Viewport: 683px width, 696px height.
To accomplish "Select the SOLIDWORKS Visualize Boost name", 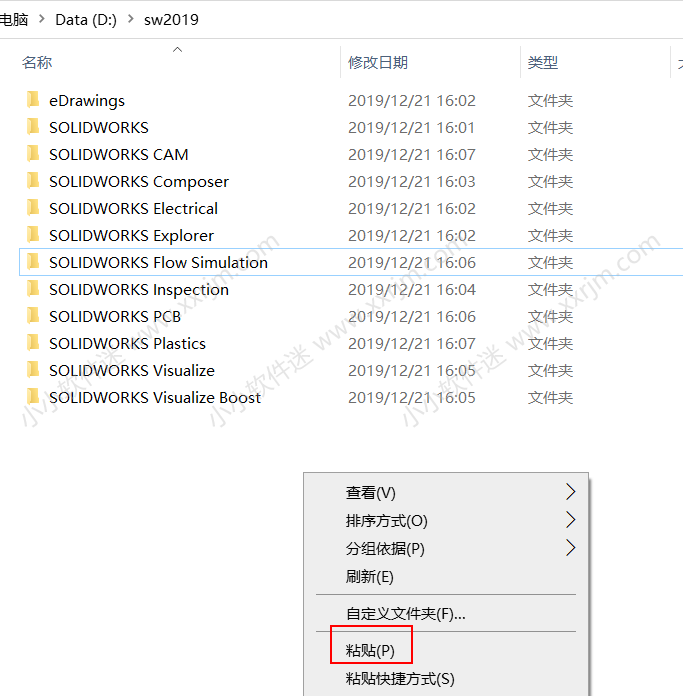I will point(155,398).
